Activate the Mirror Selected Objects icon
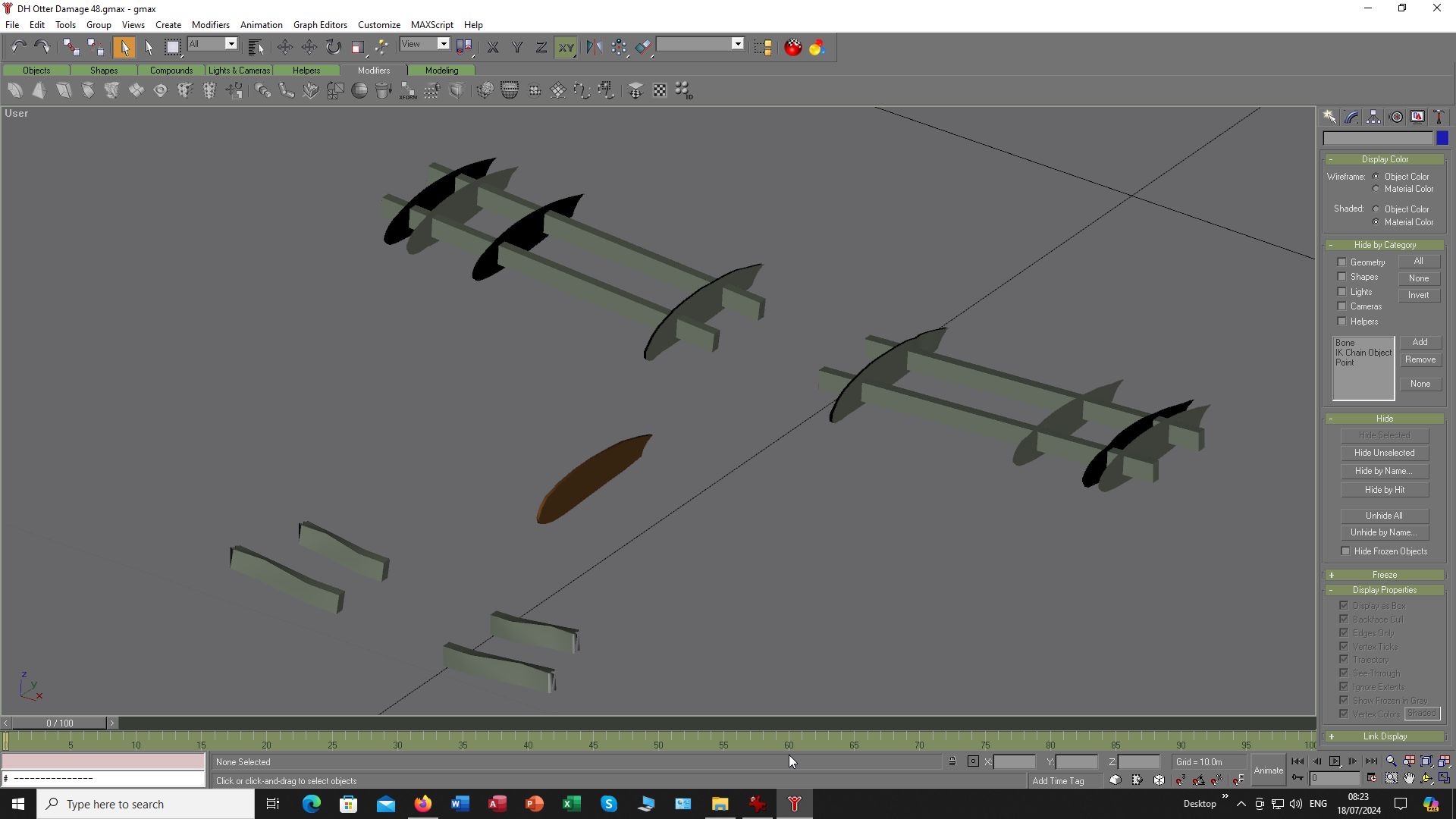 (x=594, y=47)
